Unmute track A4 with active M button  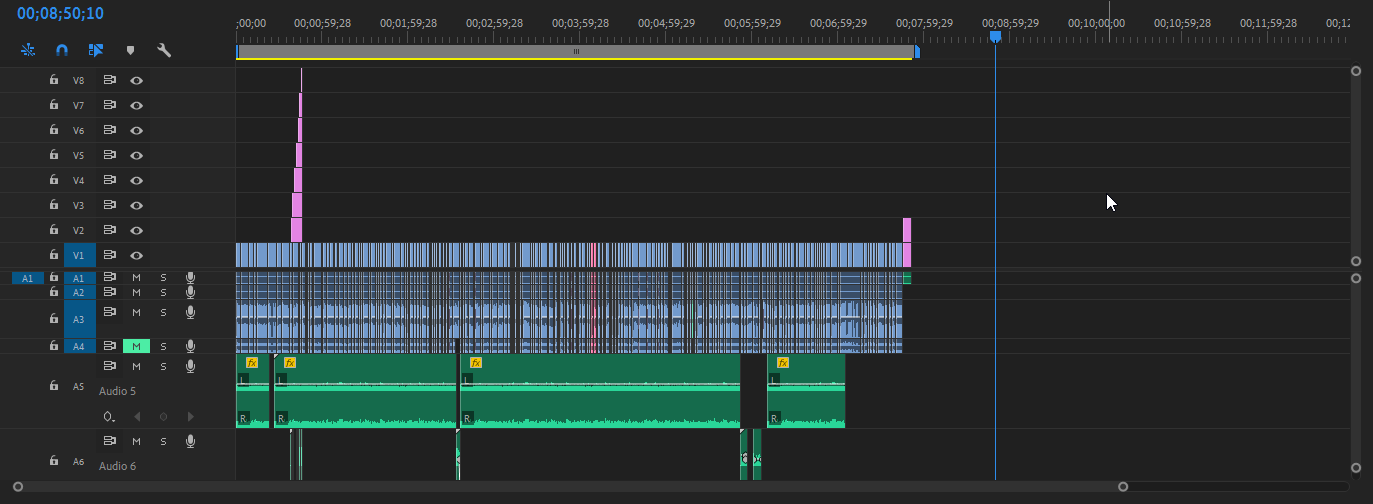point(136,346)
